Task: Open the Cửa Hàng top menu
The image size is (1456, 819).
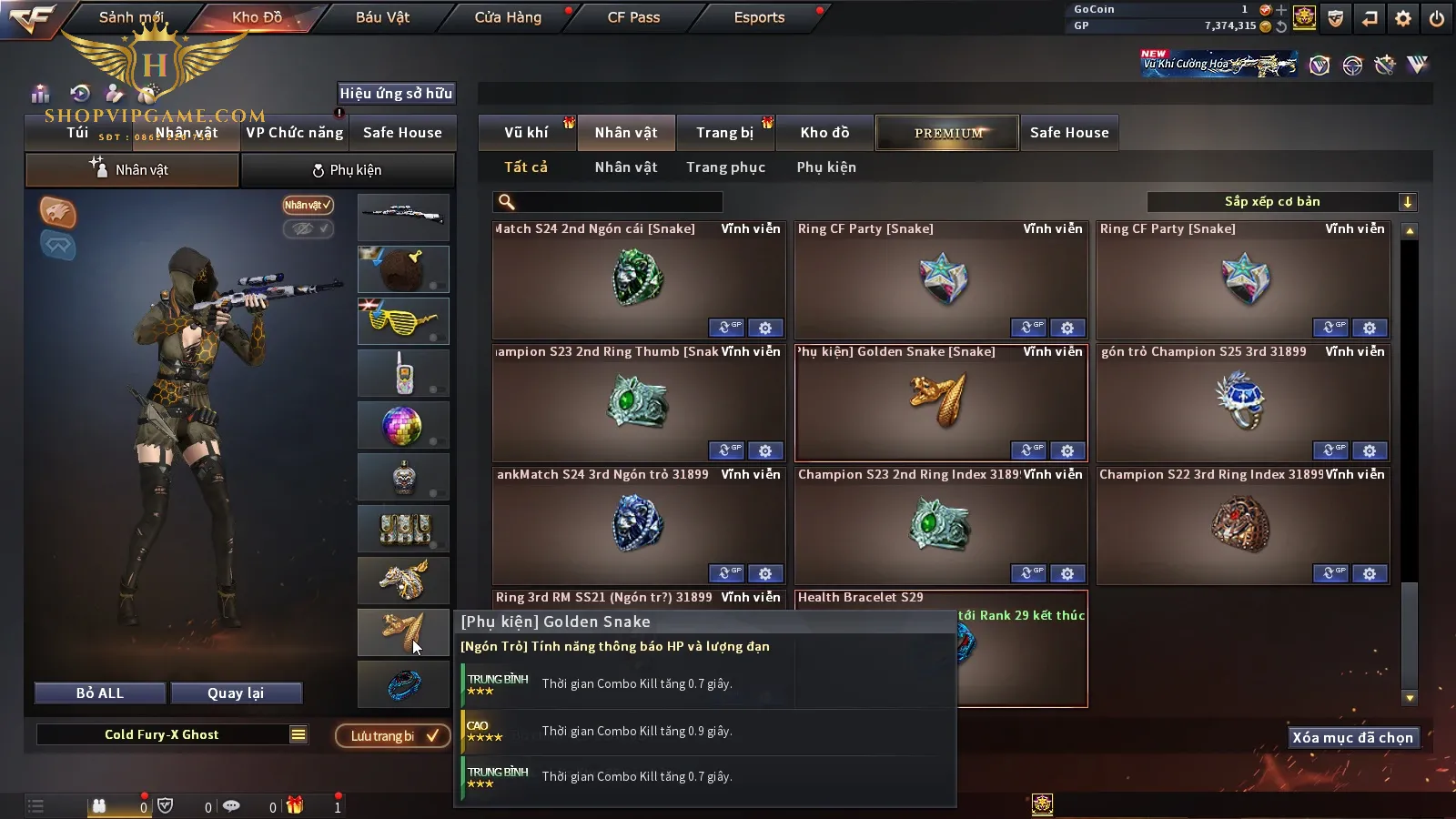Action: (x=508, y=17)
